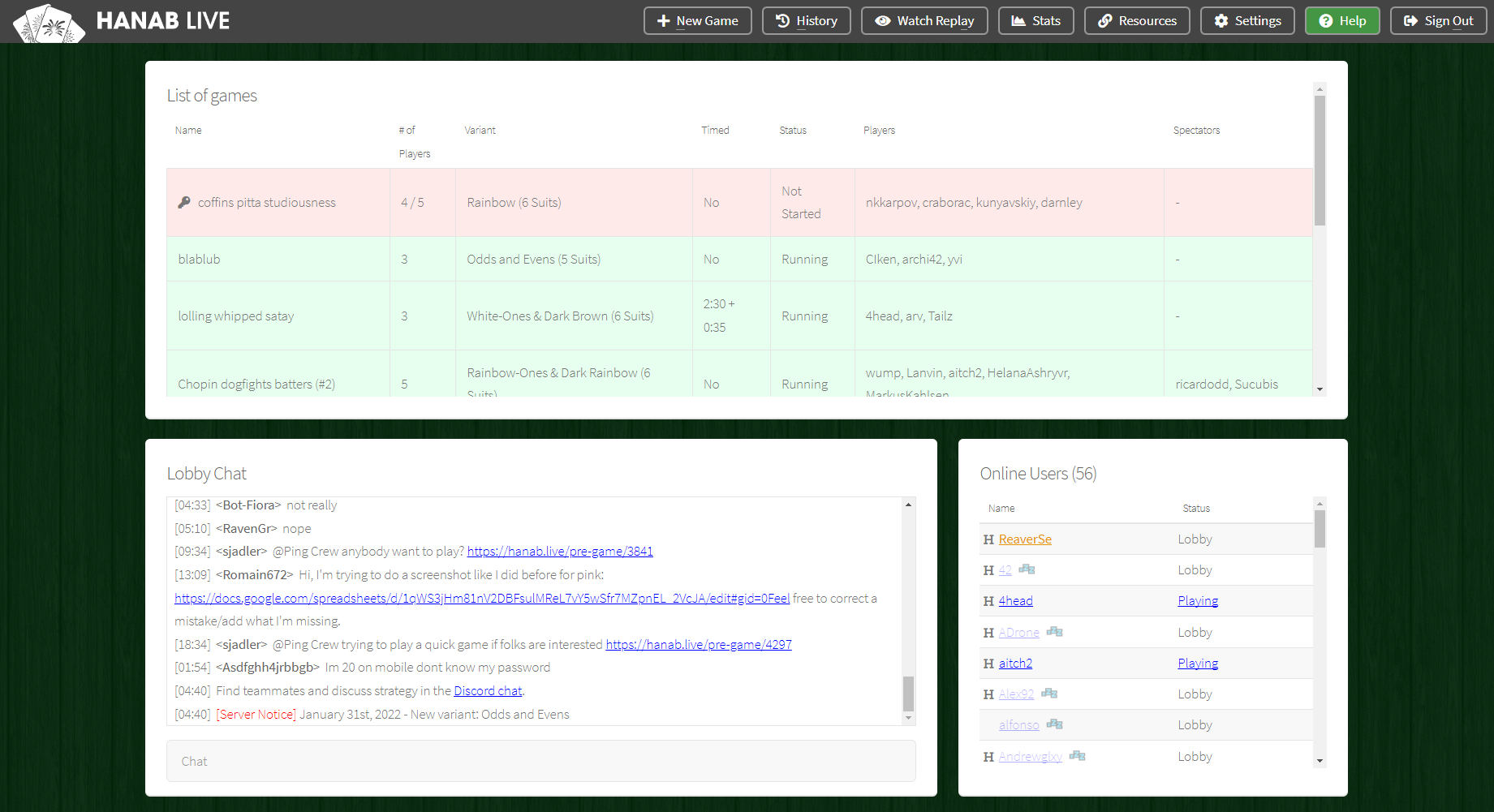Click the H icon next to Andrewglxy

point(988,757)
